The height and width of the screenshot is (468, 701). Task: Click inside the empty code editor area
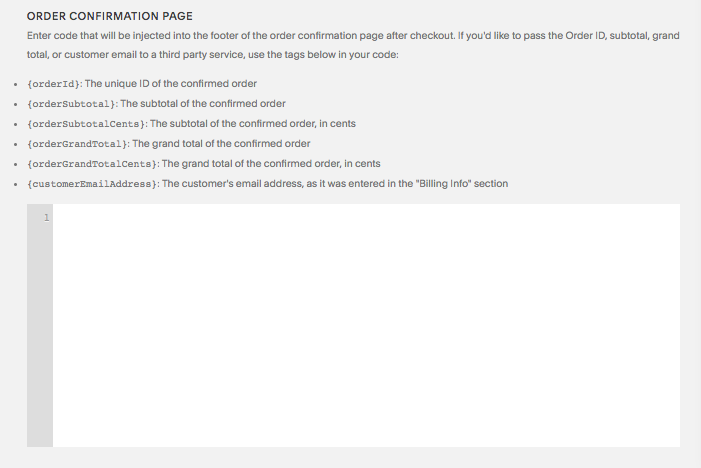[366, 325]
